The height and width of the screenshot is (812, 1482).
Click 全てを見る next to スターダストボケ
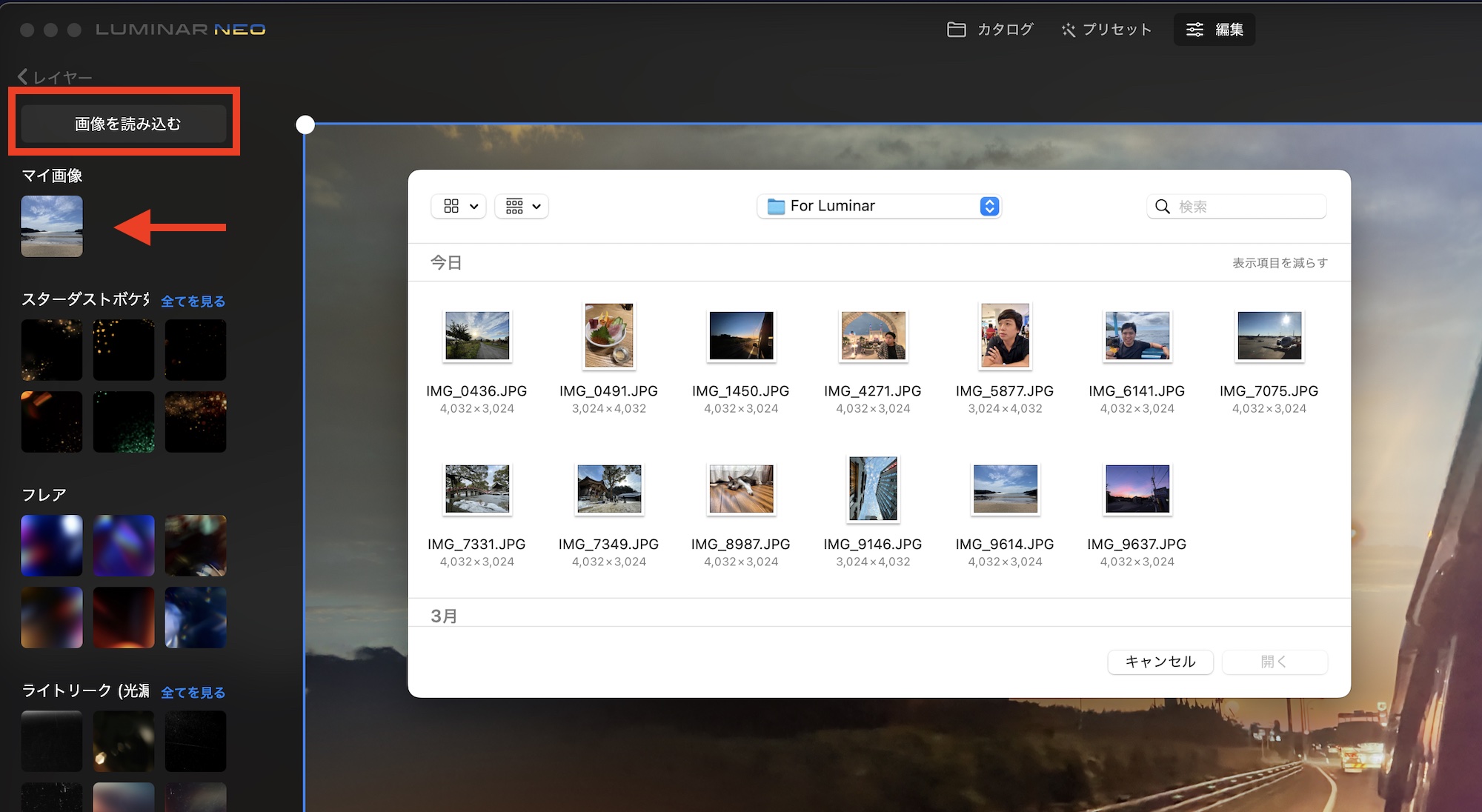pyautogui.click(x=193, y=302)
